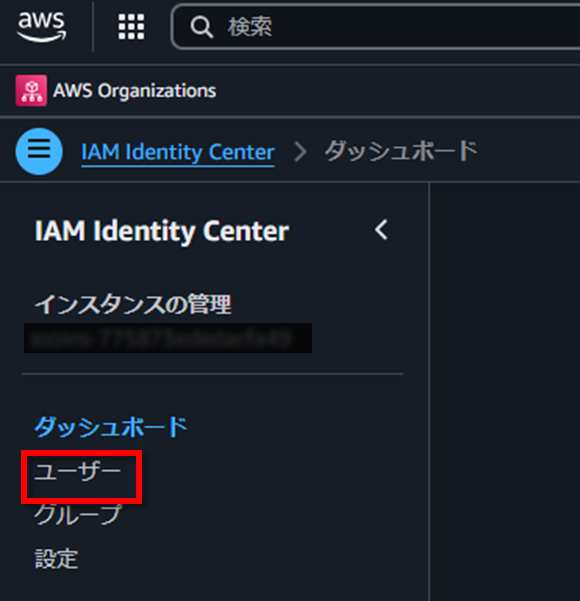The height and width of the screenshot is (601, 580).
Task: Select the インスタンスの管理 heading
Action: click(x=133, y=304)
